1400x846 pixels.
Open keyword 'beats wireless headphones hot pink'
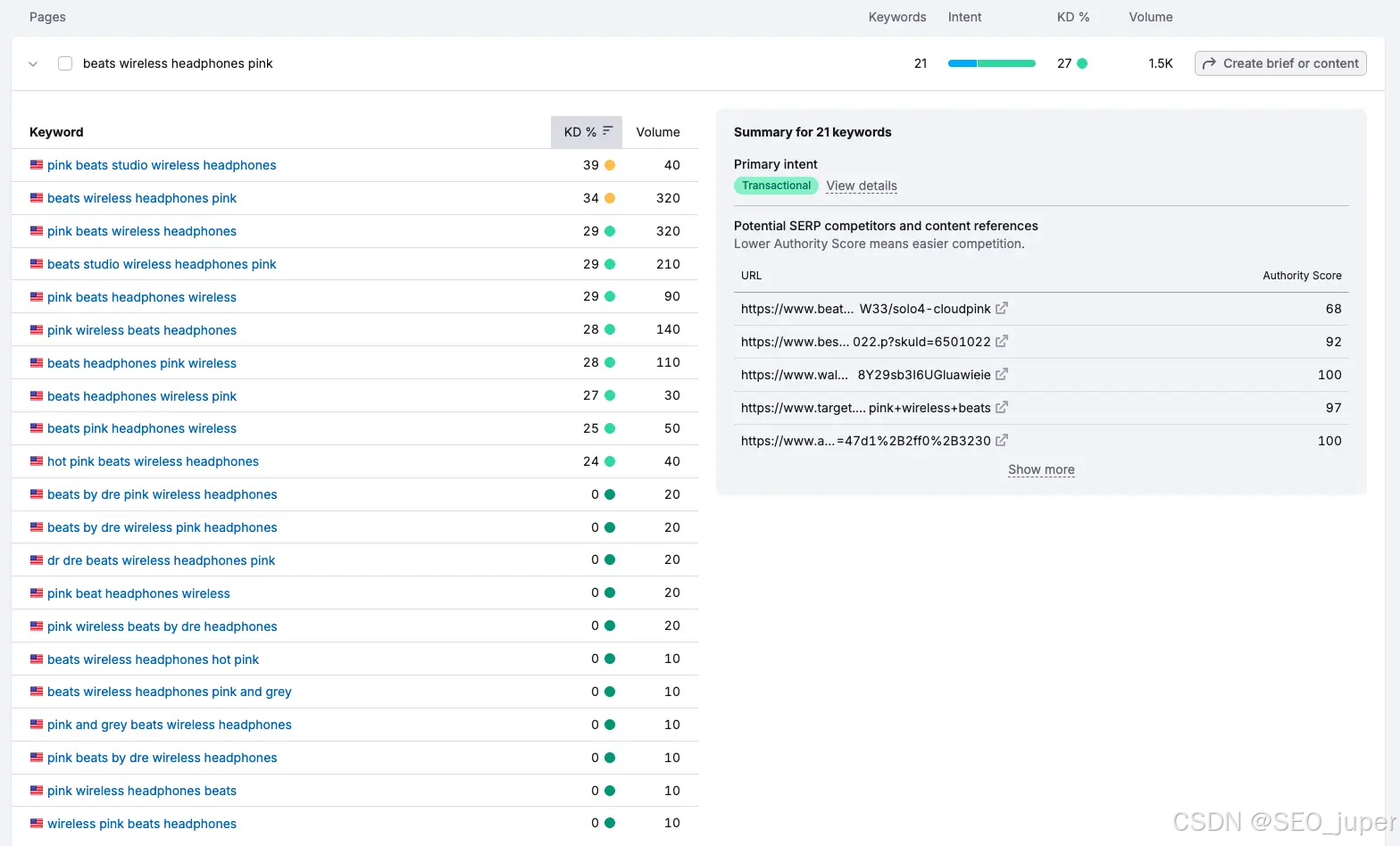click(153, 659)
